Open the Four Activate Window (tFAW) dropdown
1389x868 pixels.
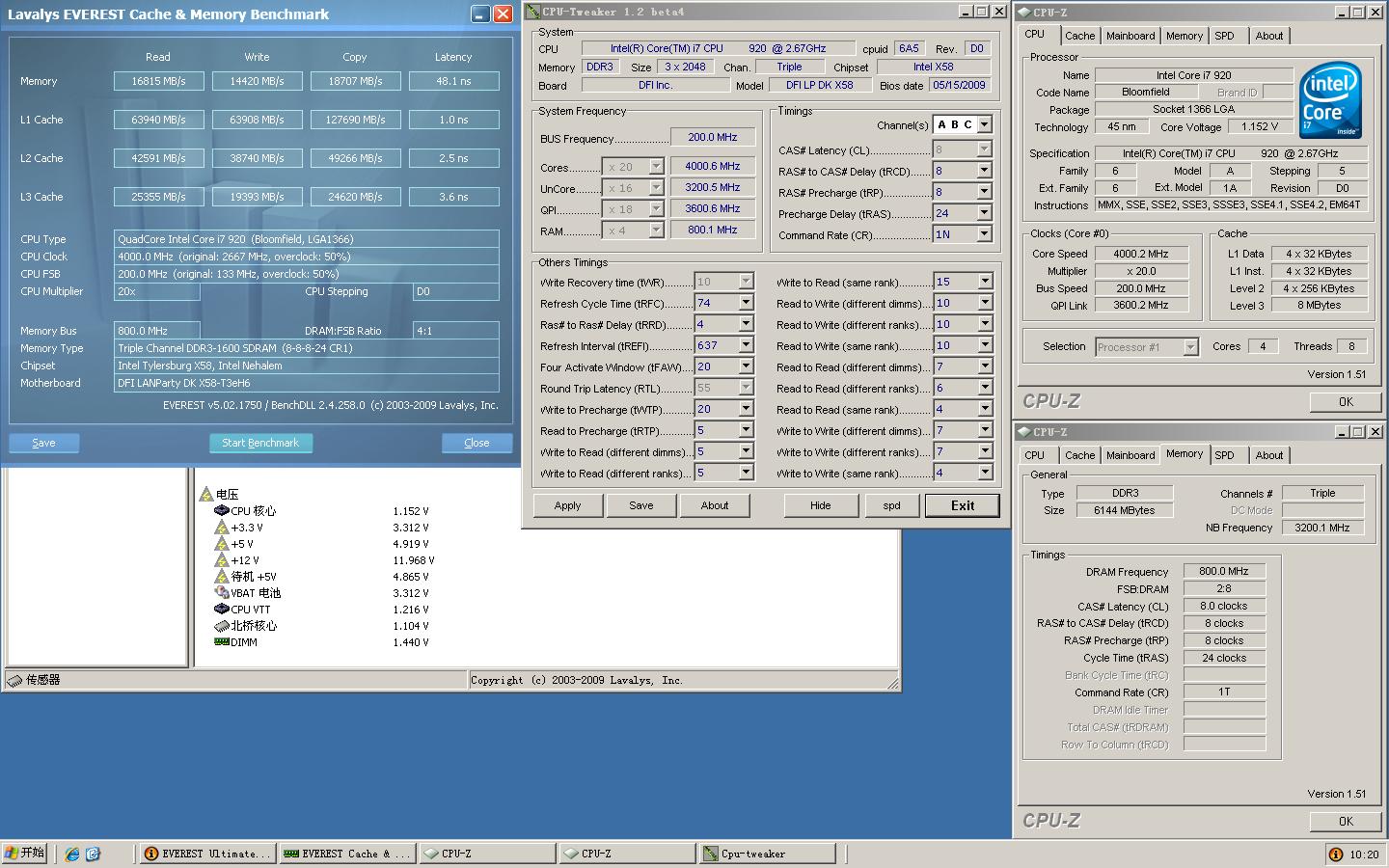pyautogui.click(x=746, y=366)
